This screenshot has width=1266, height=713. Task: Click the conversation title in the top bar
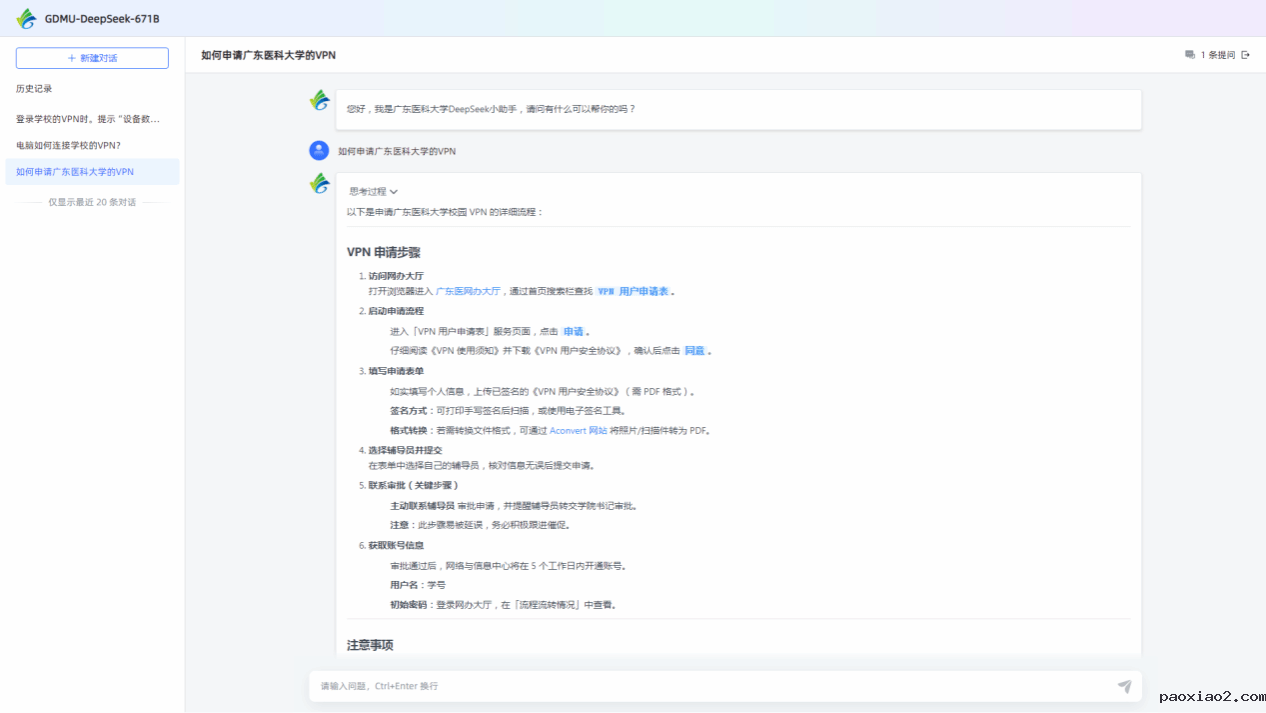[268, 55]
